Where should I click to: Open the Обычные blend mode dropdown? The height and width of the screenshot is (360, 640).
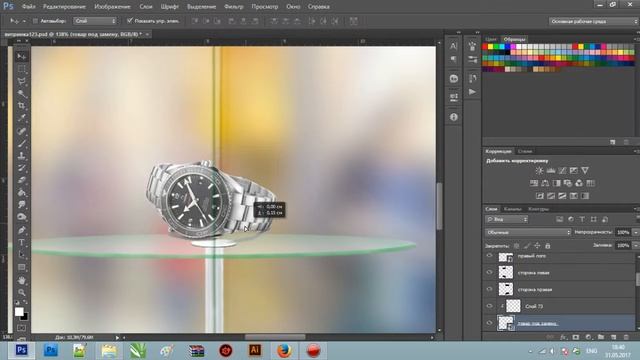point(528,232)
